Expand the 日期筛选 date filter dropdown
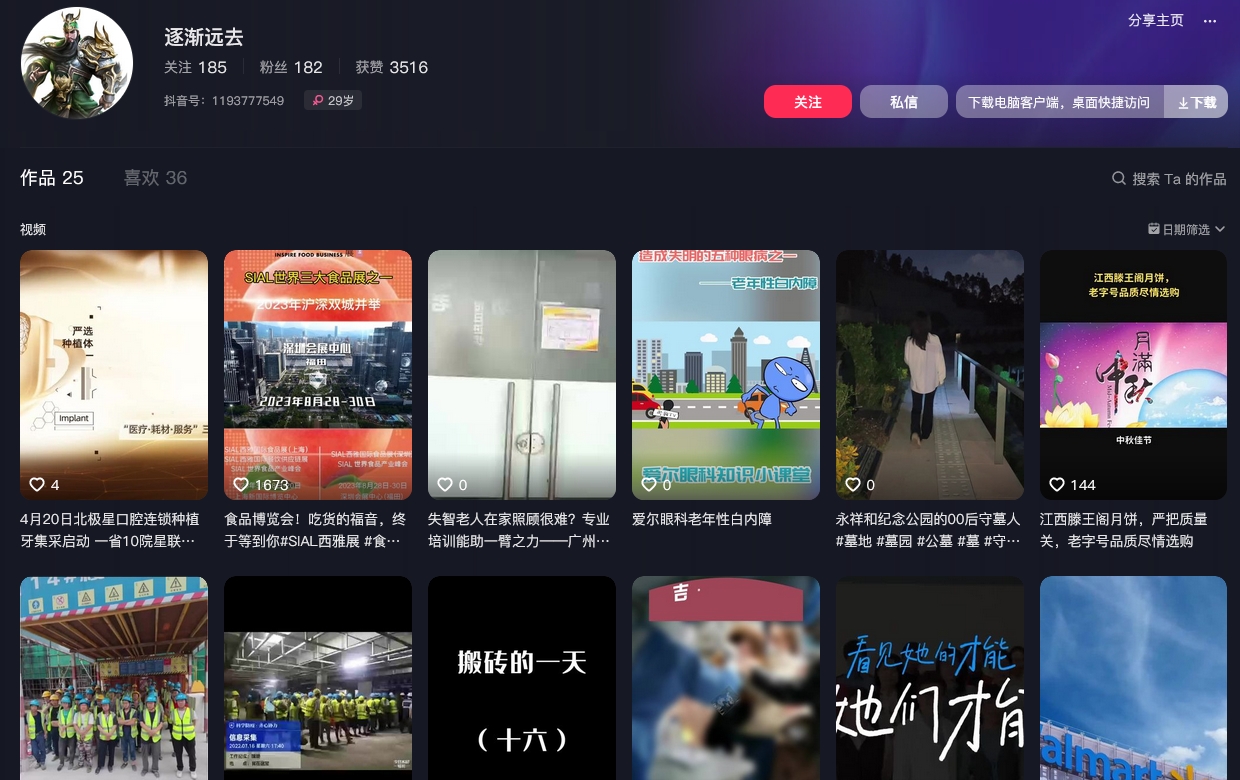The height and width of the screenshot is (780, 1240). (x=1187, y=229)
